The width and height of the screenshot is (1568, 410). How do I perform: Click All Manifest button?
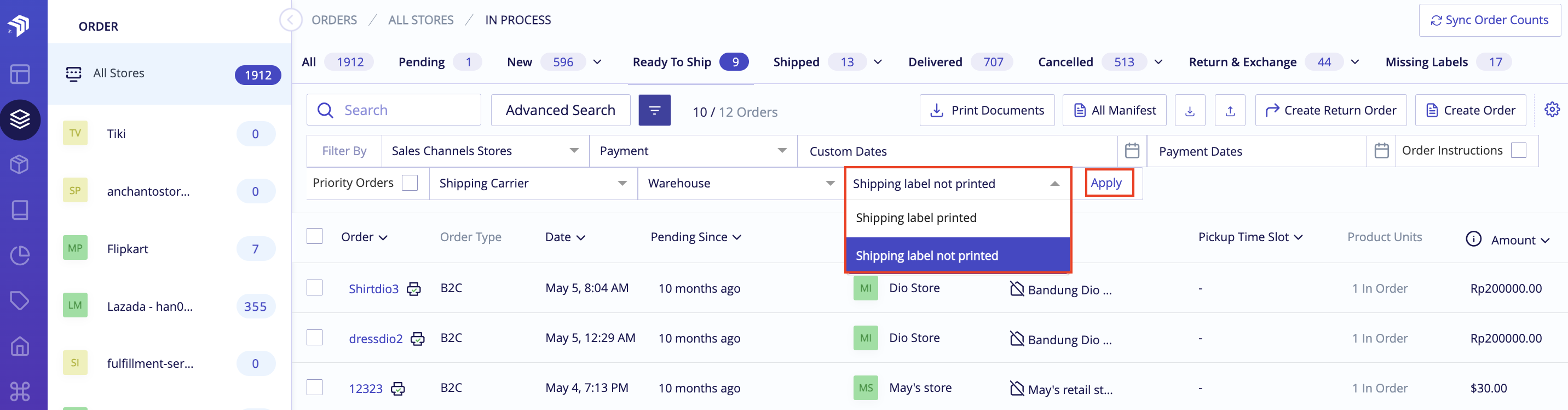1114,110
